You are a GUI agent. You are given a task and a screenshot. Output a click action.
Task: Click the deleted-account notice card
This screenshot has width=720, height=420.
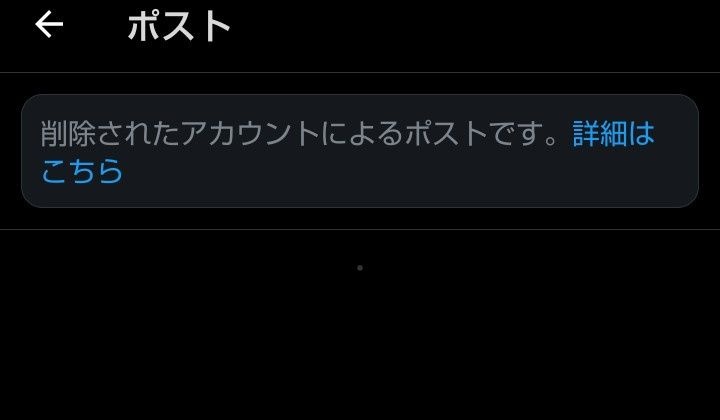coord(360,151)
